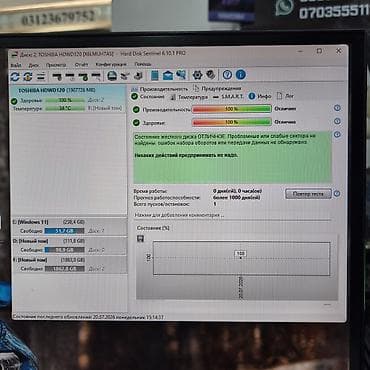Select the F: [Новый том] partition

tap(69, 264)
